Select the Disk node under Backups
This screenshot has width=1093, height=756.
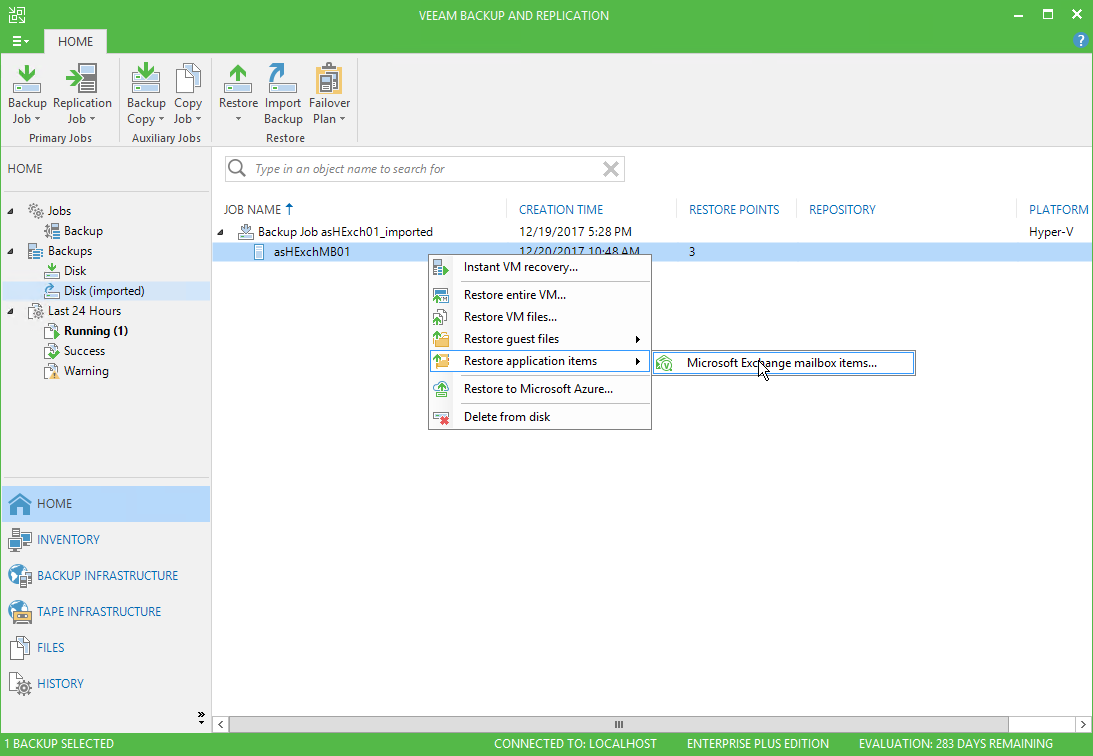[75, 270]
